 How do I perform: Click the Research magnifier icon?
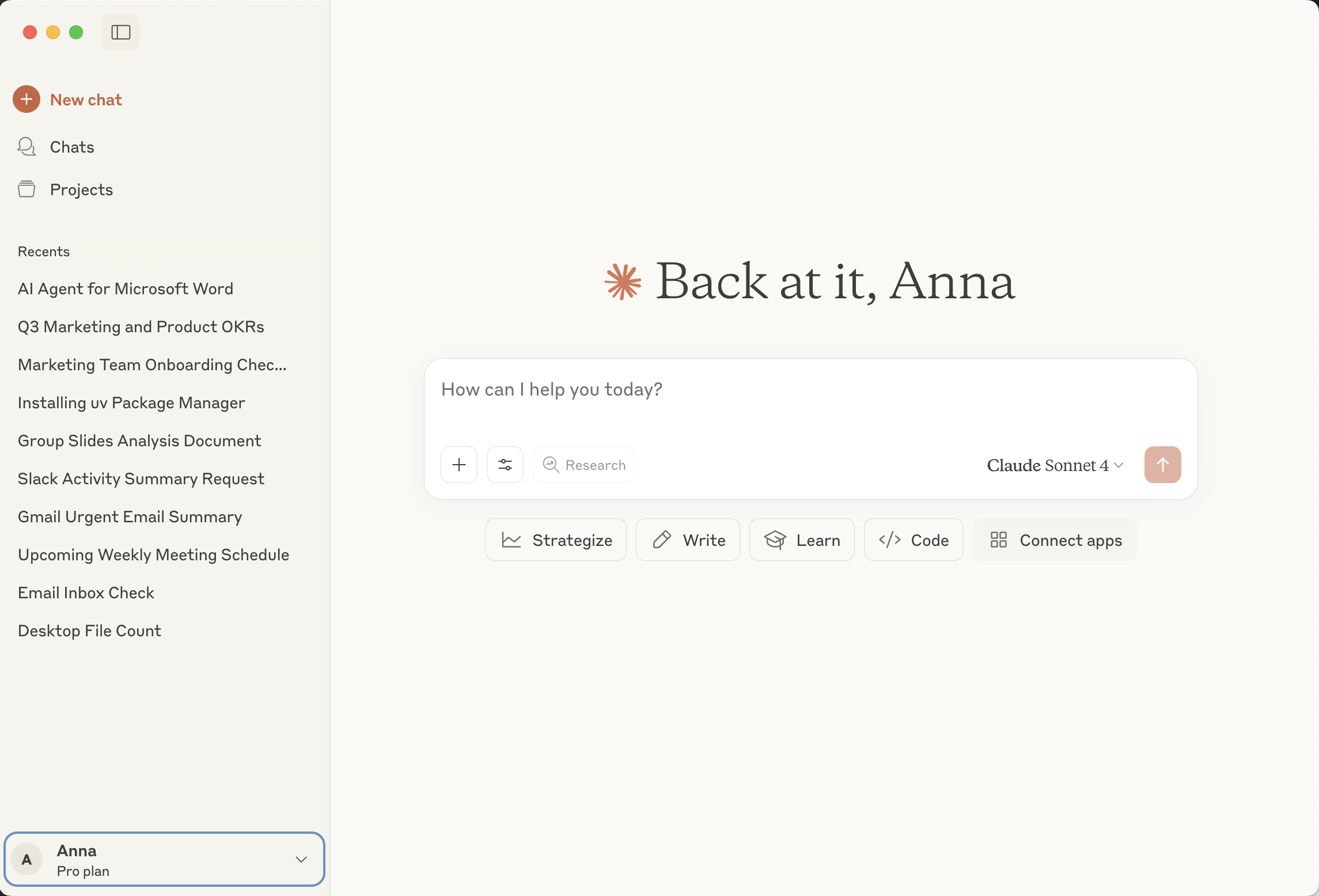(551, 465)
